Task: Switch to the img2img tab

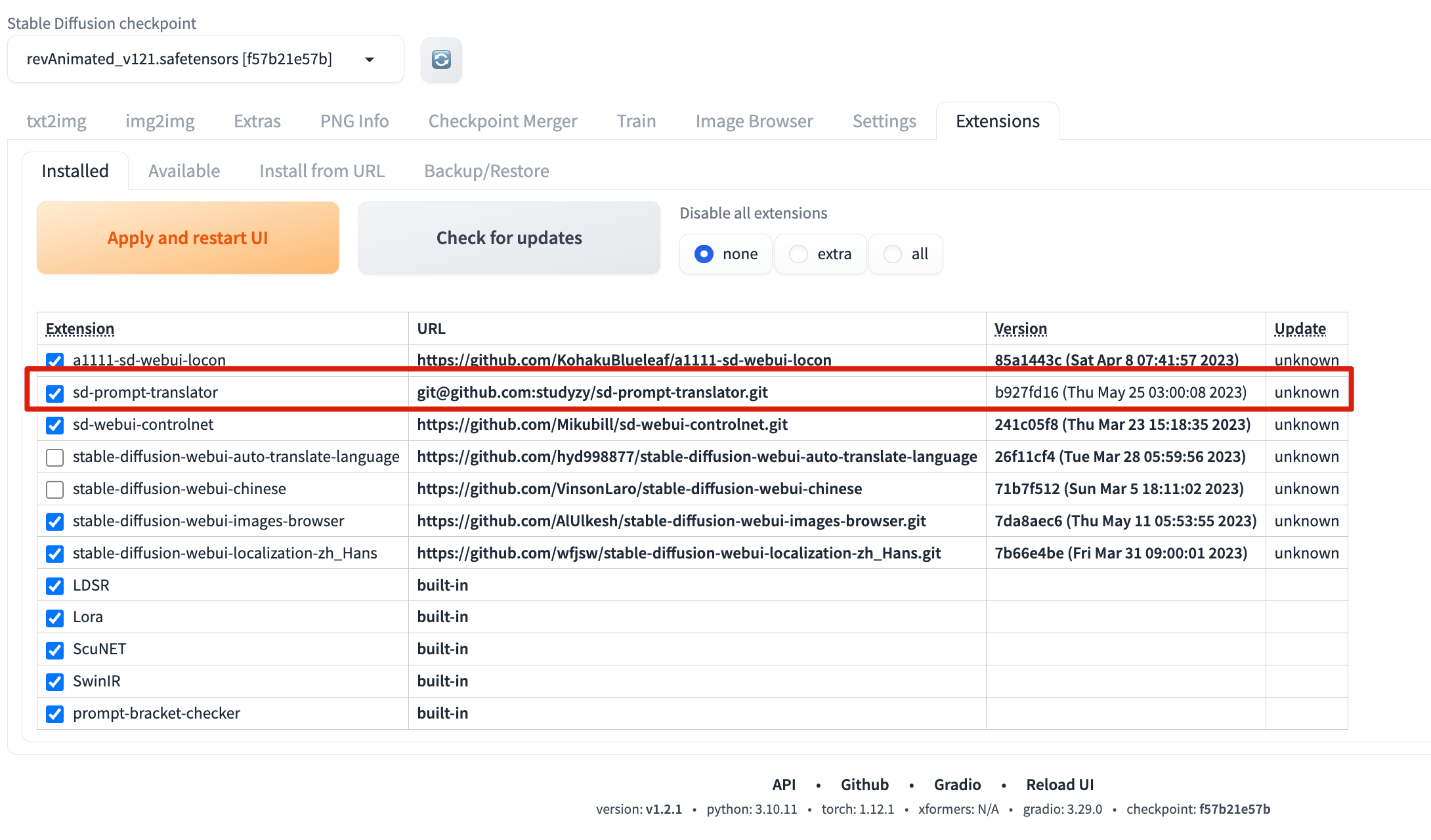Action: 160,121
